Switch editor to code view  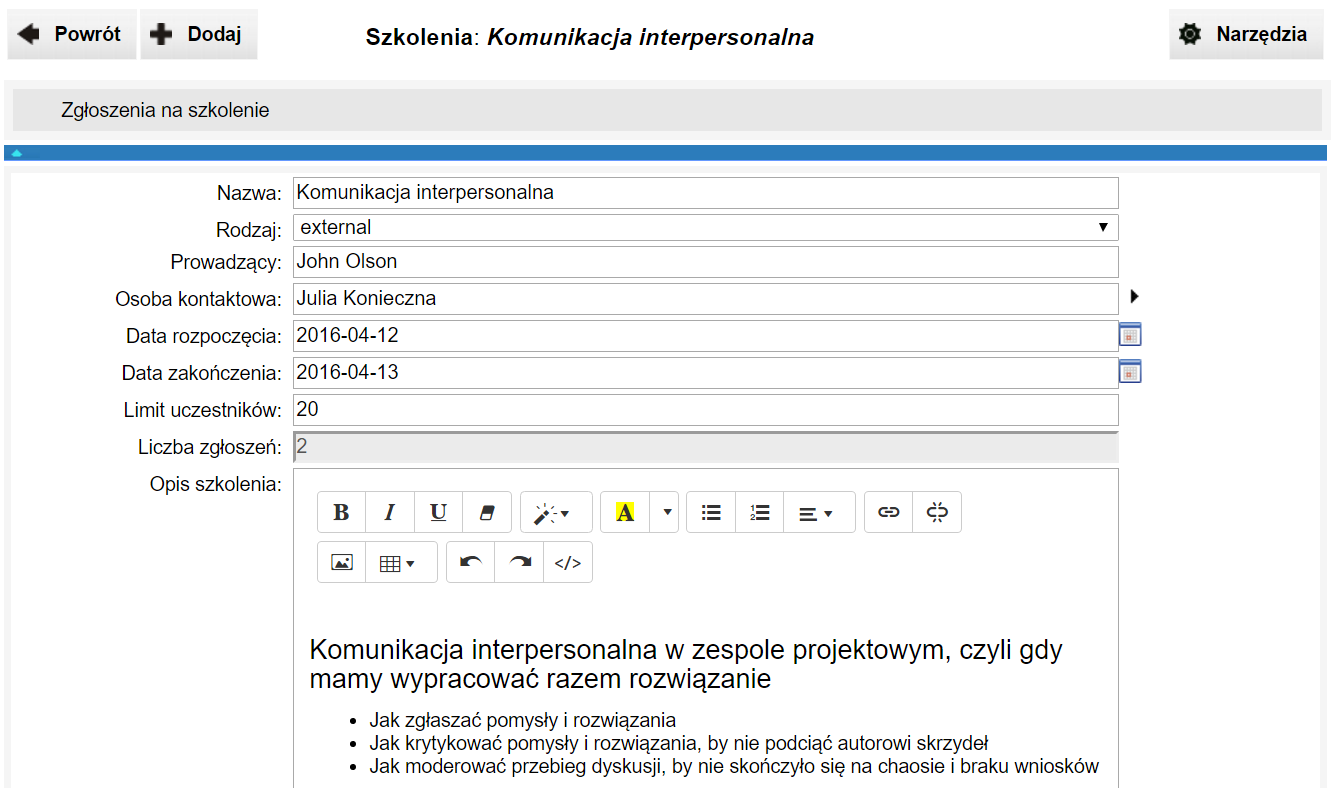(568, 563)
